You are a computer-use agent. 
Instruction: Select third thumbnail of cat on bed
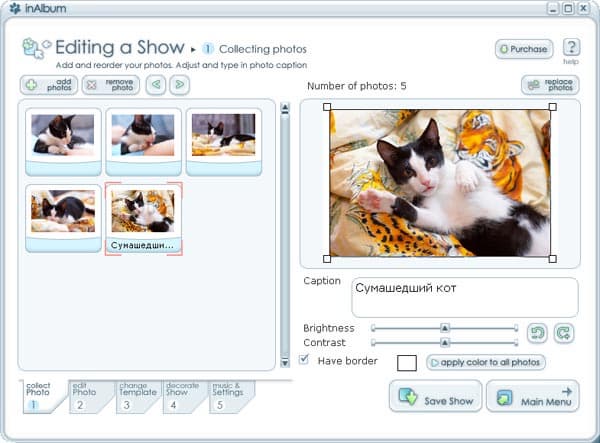coord(224,142)
